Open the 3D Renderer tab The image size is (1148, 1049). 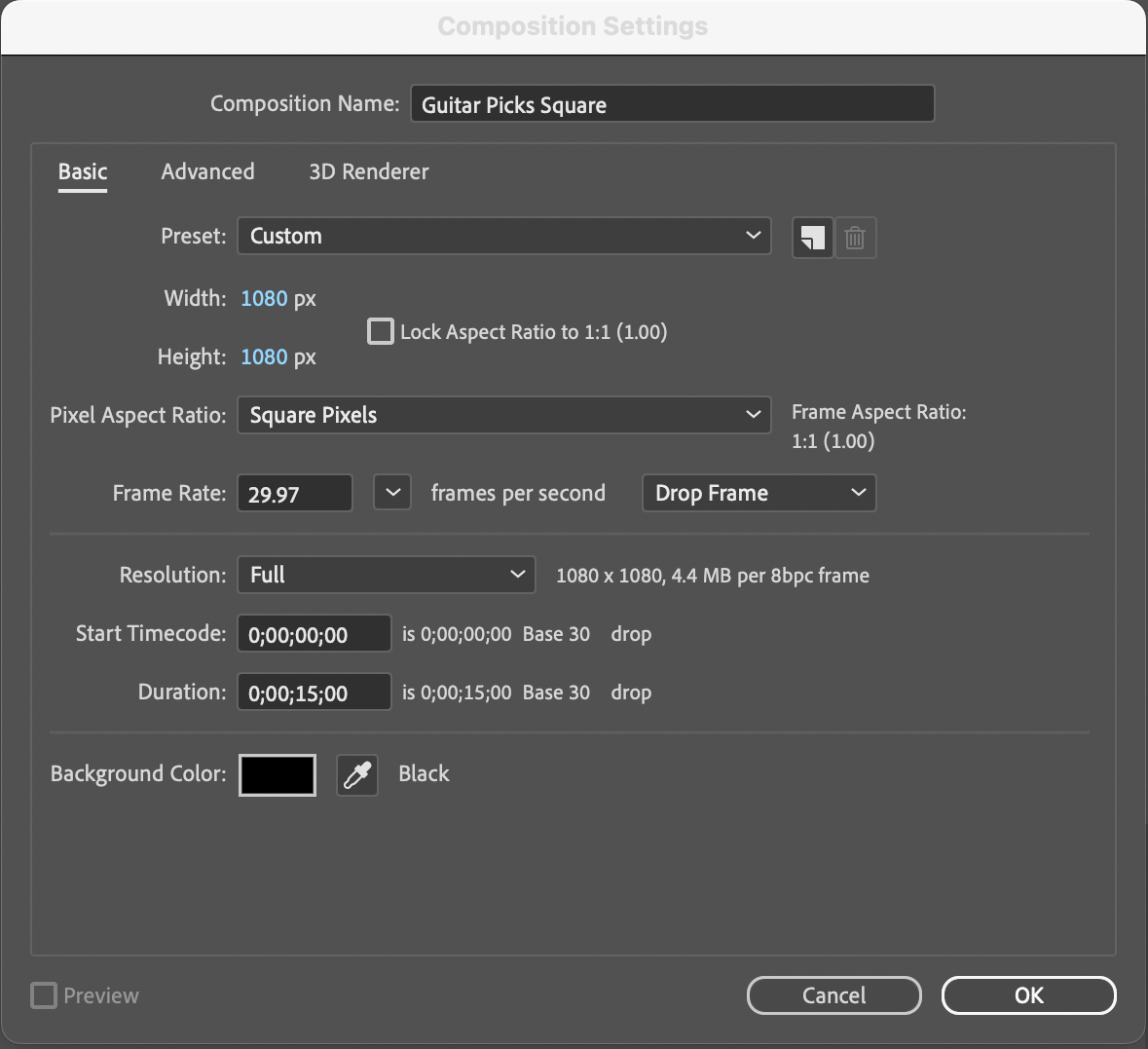[x=368, y=171]
